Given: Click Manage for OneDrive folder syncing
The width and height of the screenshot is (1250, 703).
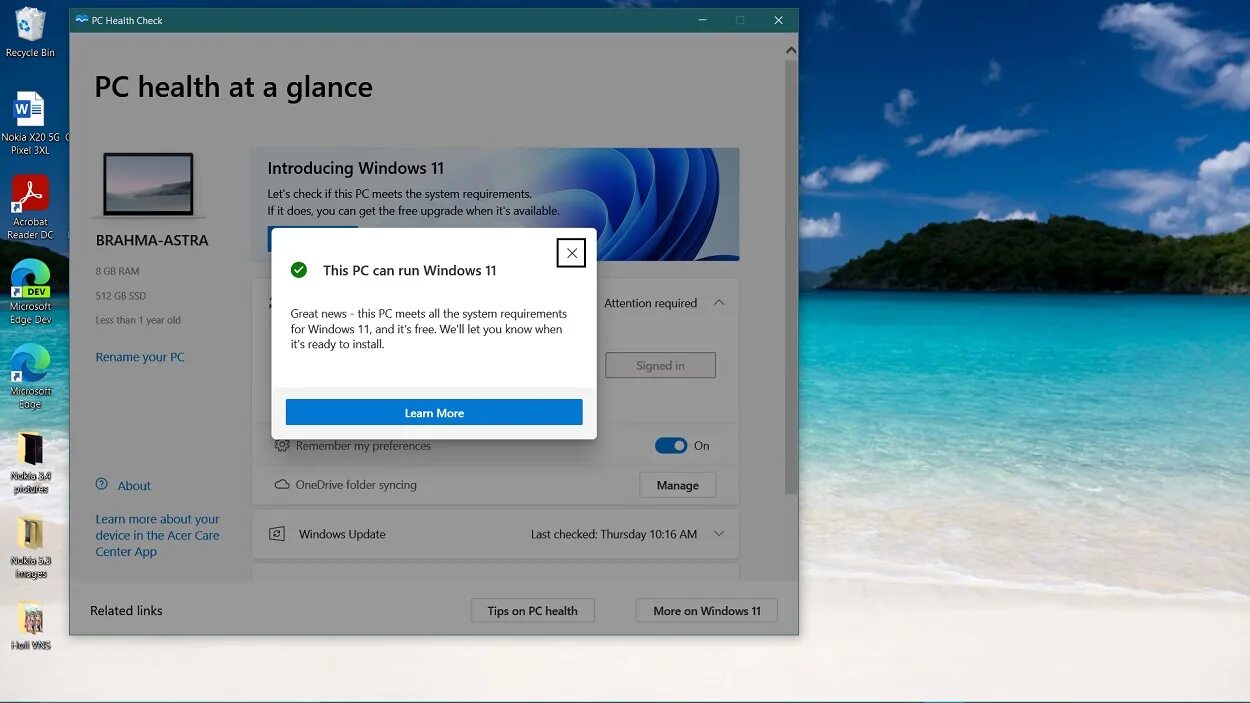Looking at the screenshot, I should [x=678, y=484].
